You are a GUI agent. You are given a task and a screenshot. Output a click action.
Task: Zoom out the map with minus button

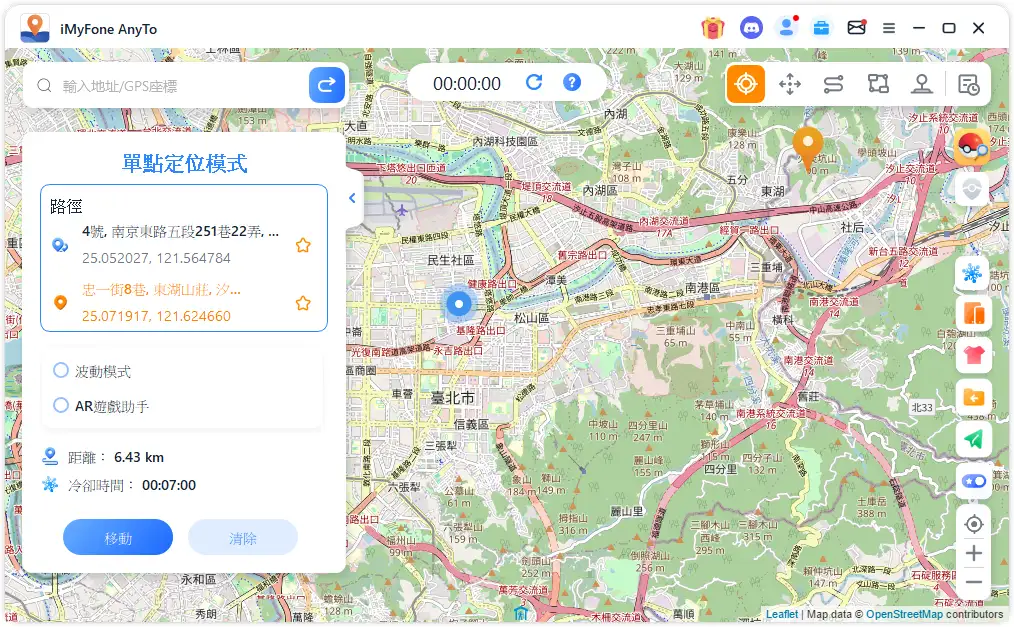pos(974,582)
